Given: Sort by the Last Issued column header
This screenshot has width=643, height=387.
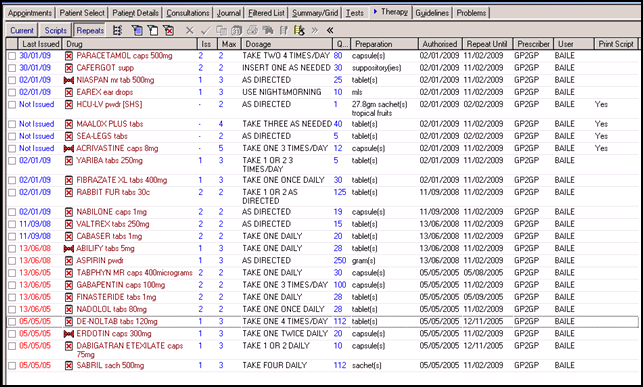Looking at the screenshot, I should [40, 44].
